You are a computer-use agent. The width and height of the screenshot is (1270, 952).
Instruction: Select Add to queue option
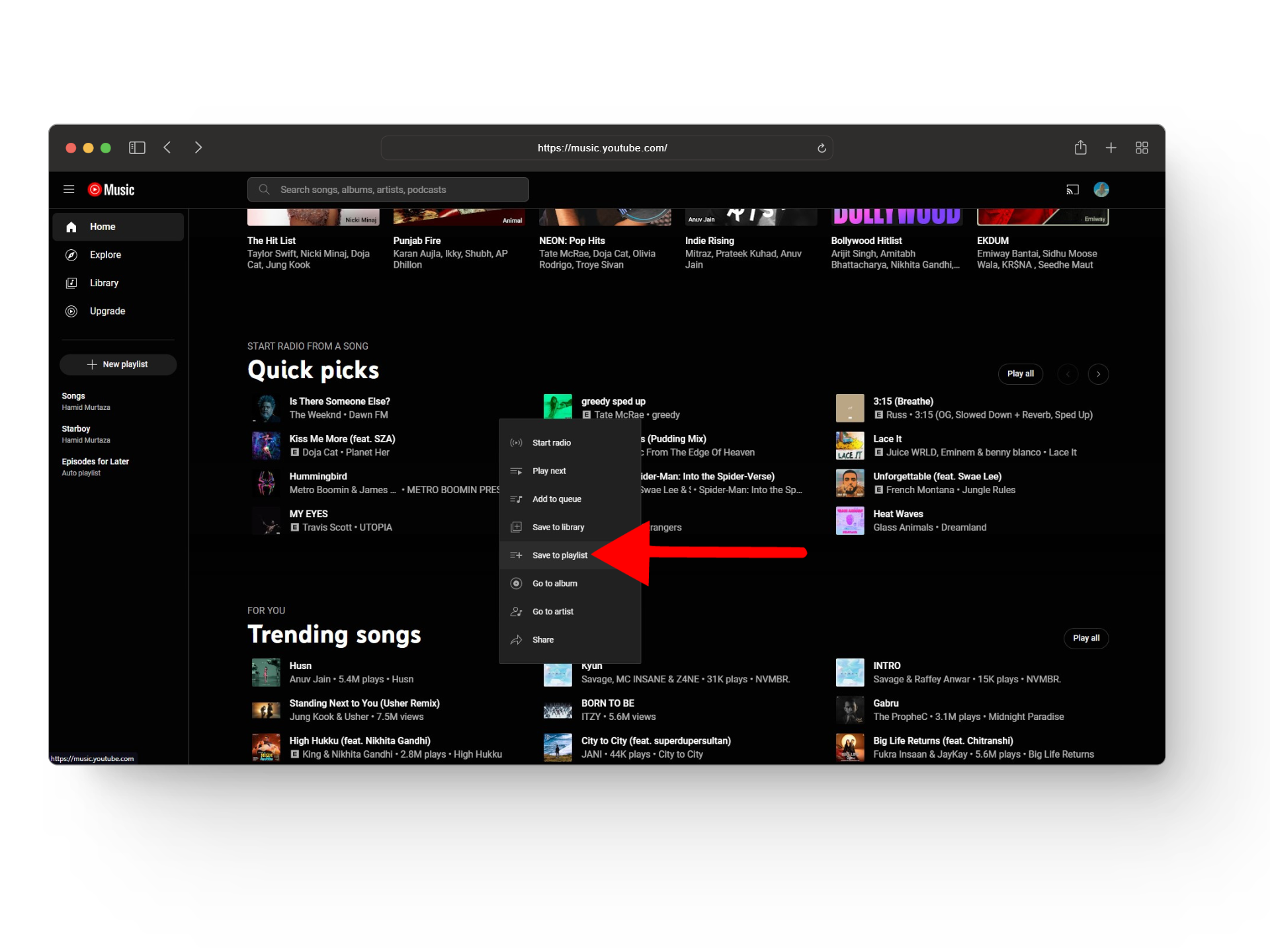point(556,499)
